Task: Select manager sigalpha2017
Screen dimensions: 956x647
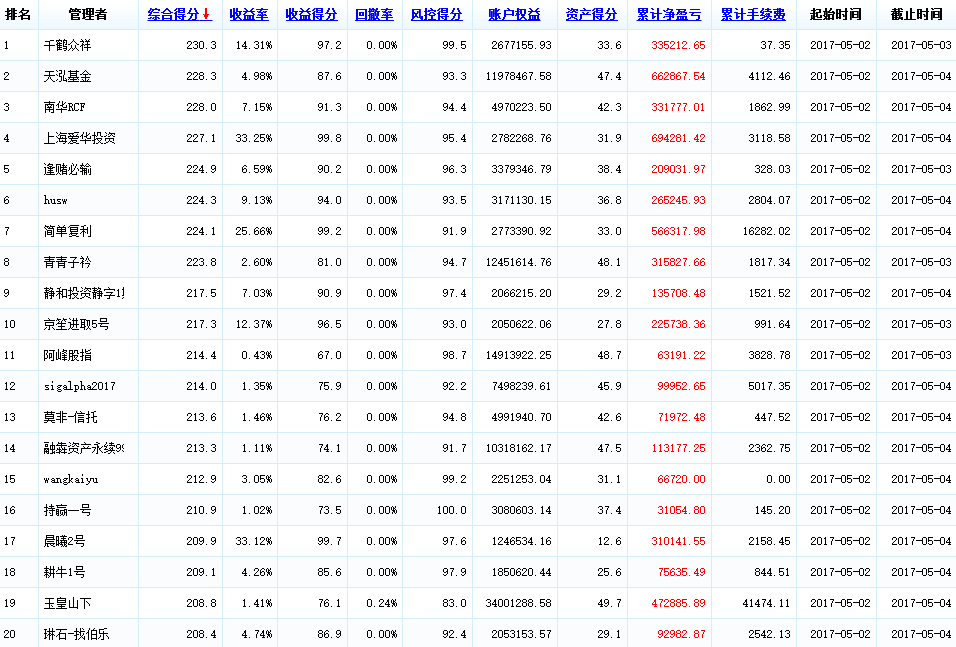Action: tap(79, 387)
